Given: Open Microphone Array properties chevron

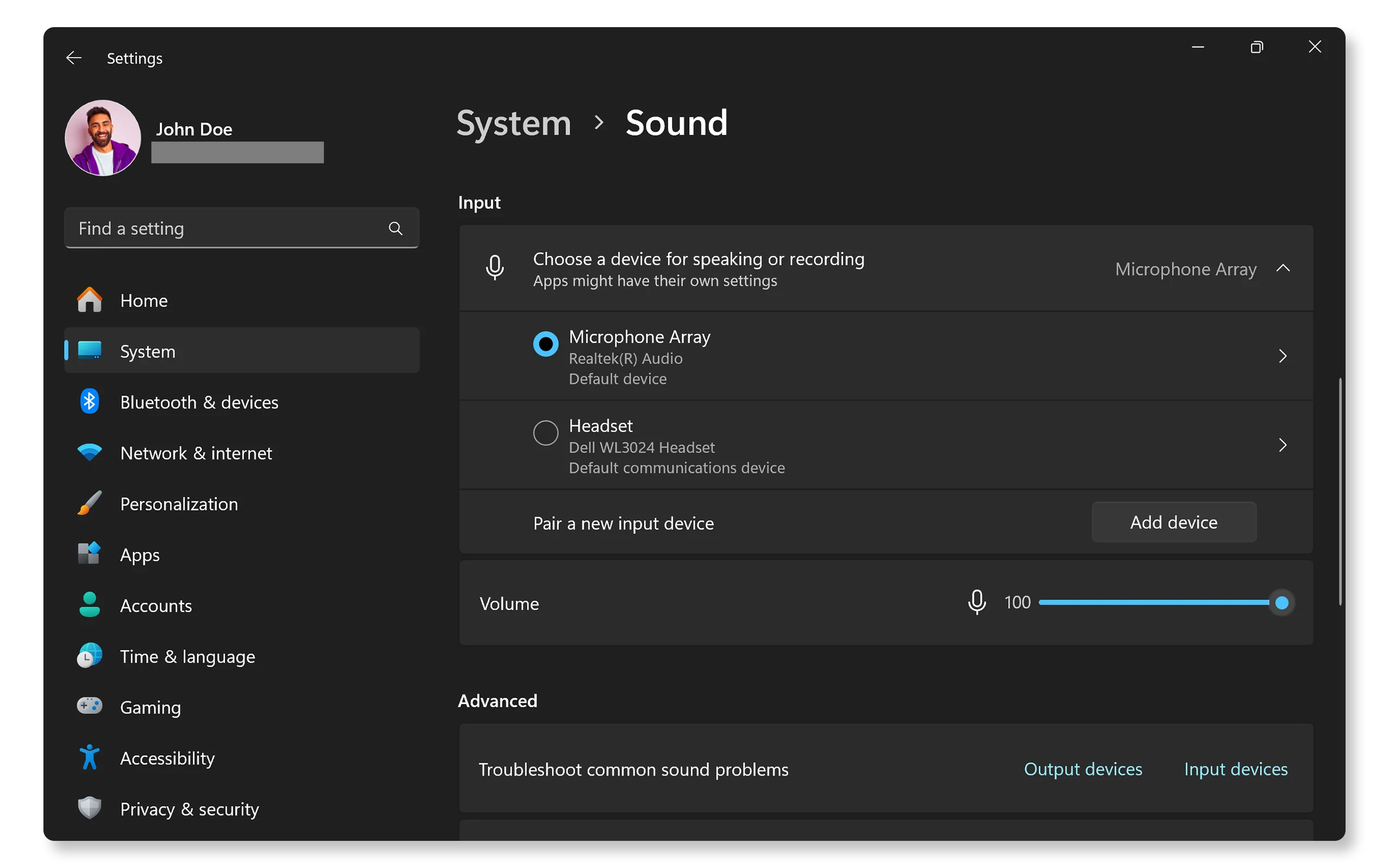Looking at the screenshot, I should (x=1283, y=356).
